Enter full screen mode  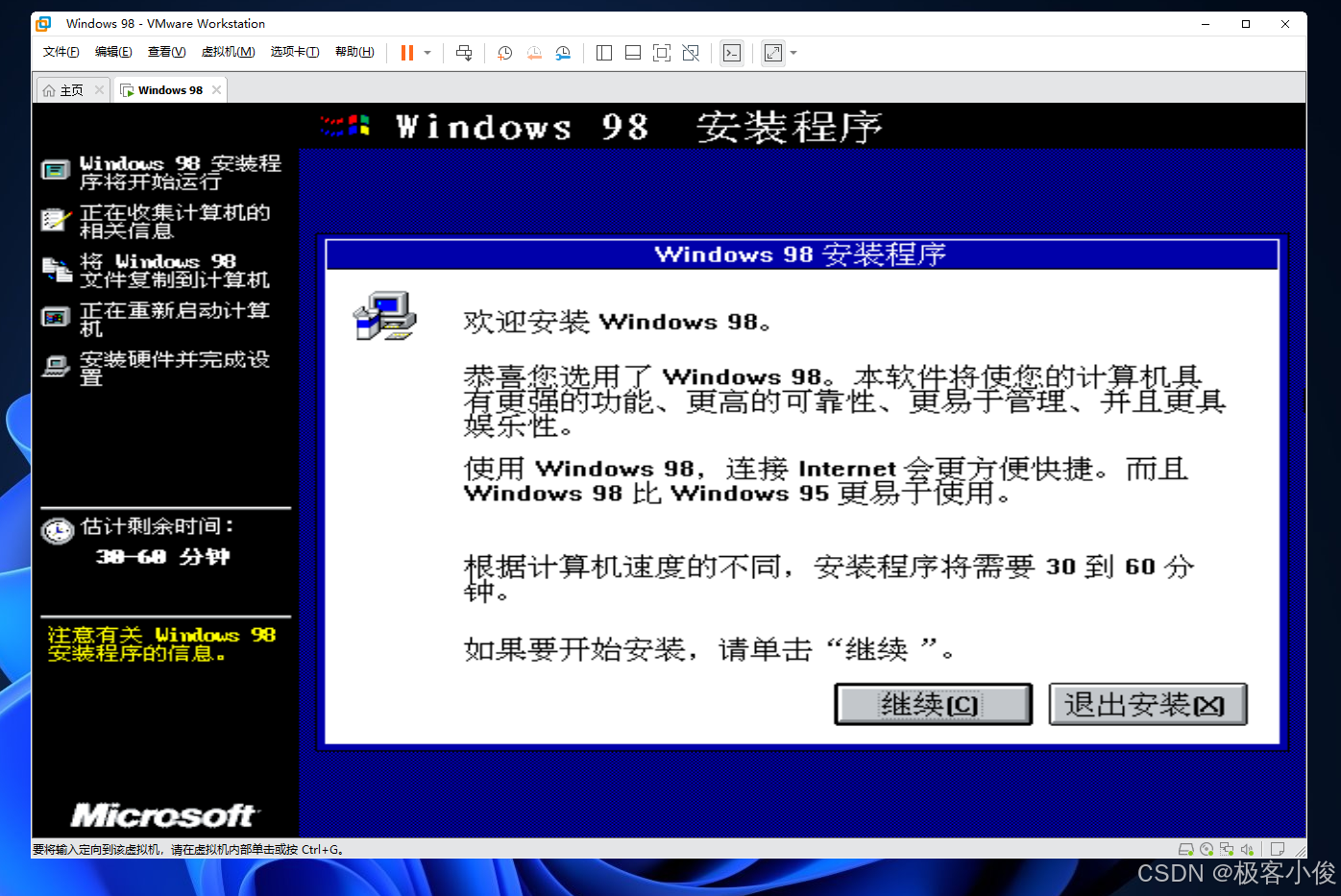click(662, 53)
